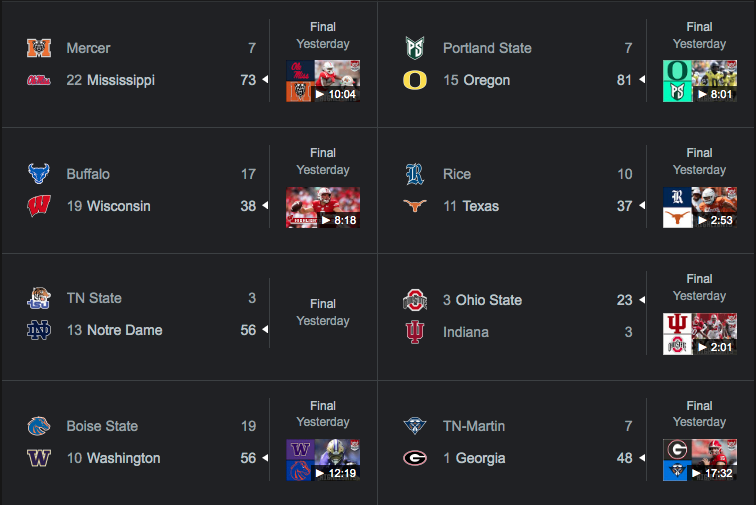Click the Texas Longhorns logo icon
756x505 pixels.
pyautogui.click(x=415, y=206)
